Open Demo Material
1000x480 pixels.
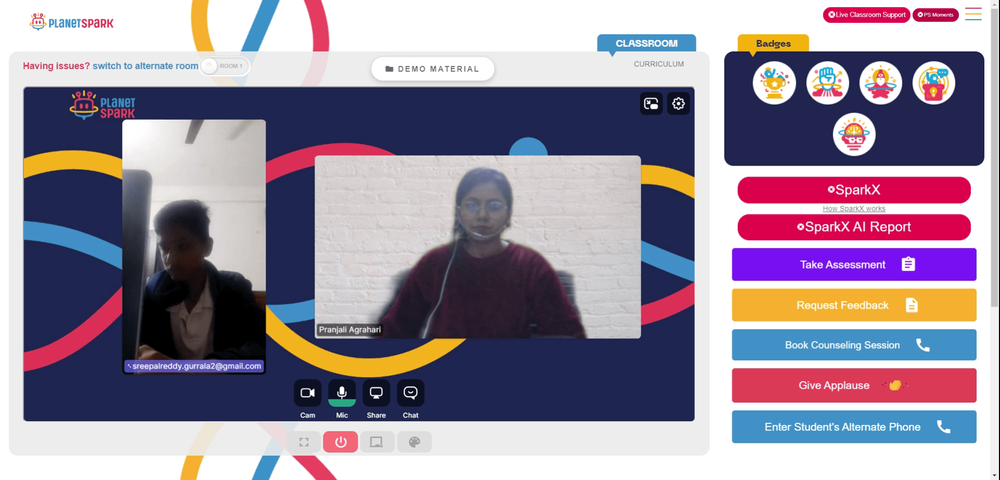(x=432, y=69)
